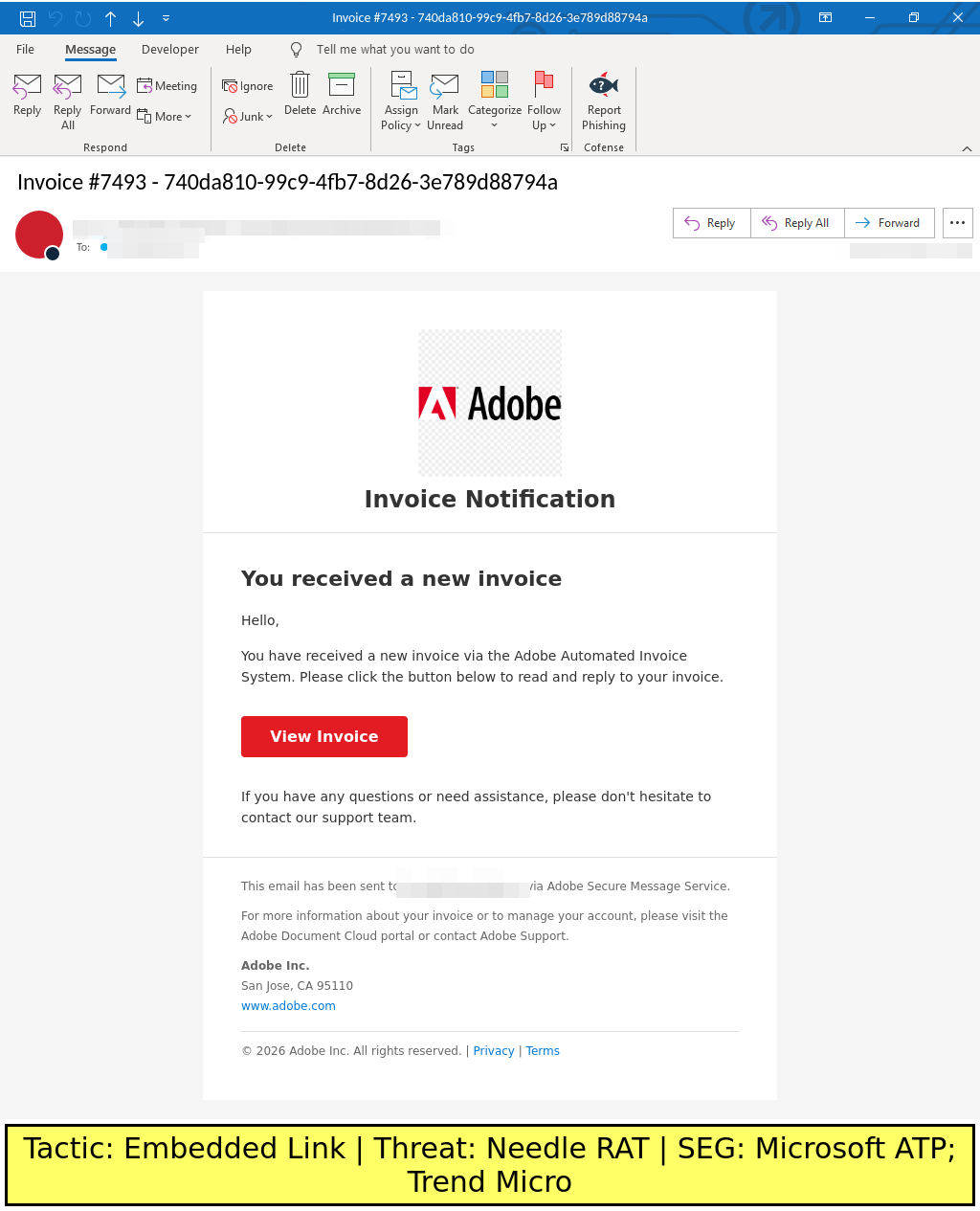Click the Archive icon in ribbon

coord(342,85)
